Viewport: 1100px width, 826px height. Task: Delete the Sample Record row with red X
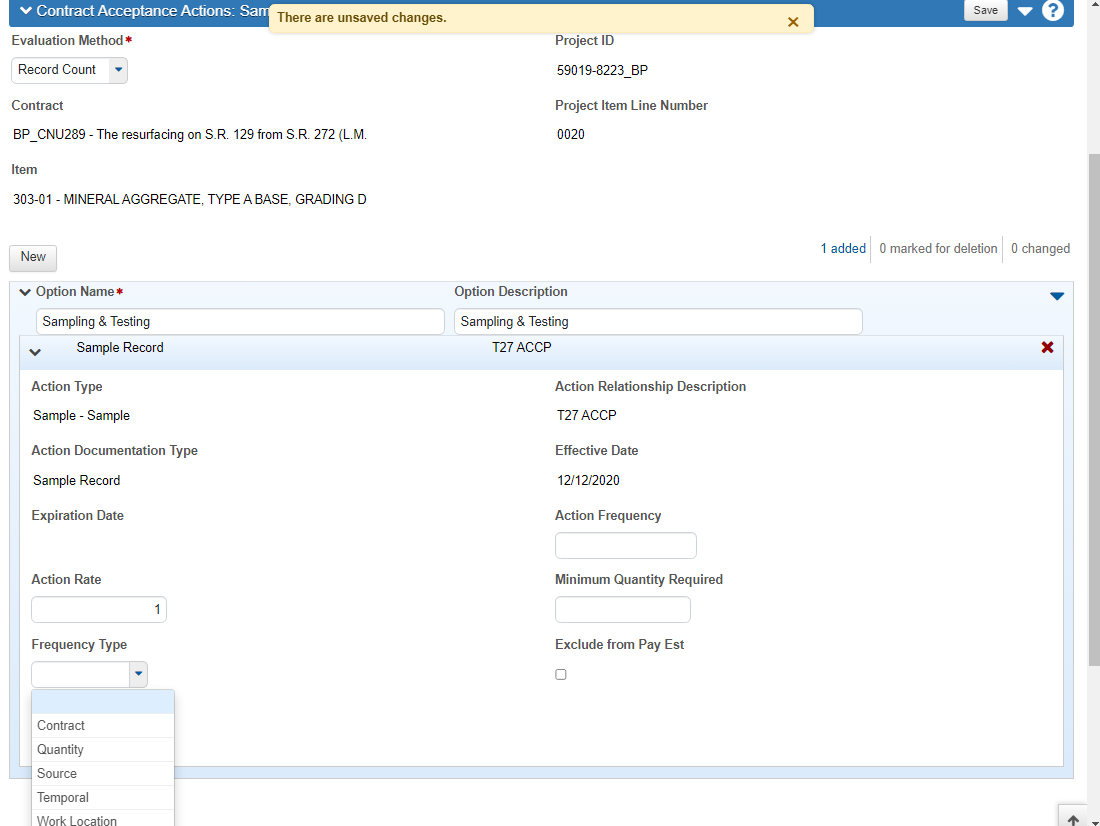1047,347
